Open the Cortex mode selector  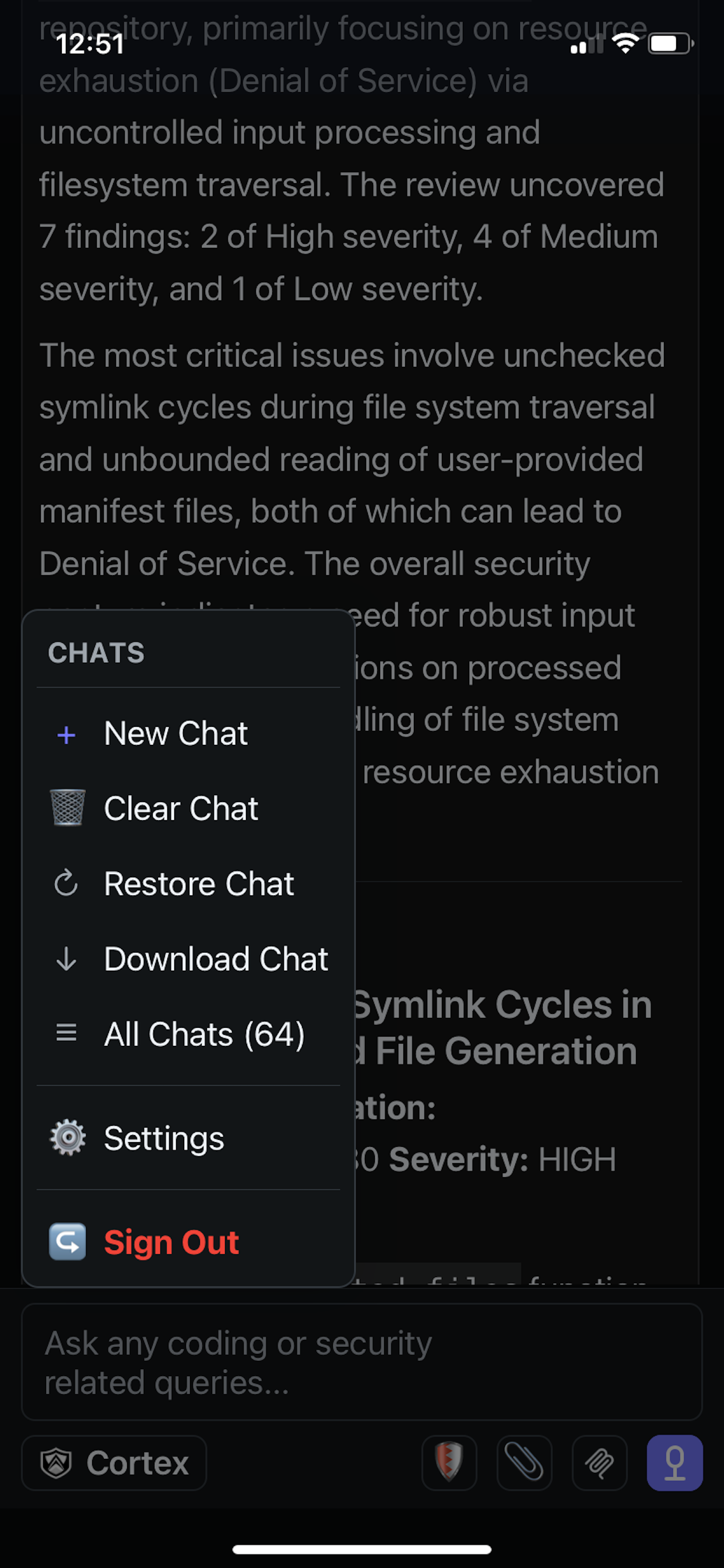click(x=114, y=1462)
